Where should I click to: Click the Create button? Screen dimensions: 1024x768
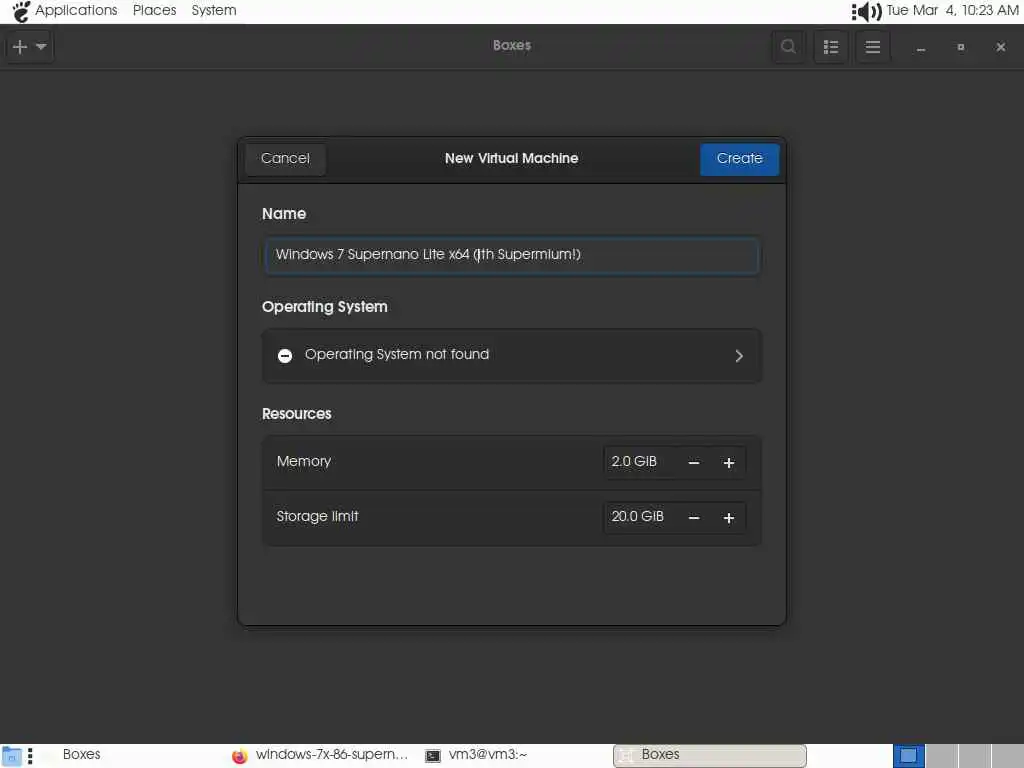739,159
